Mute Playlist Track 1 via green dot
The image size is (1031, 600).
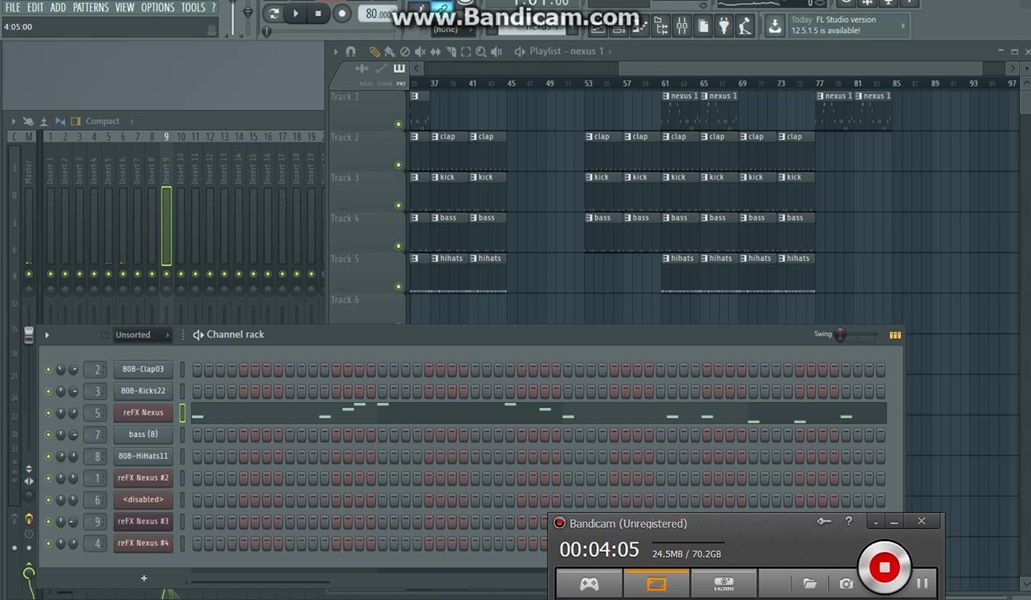(x=398, y=124)
